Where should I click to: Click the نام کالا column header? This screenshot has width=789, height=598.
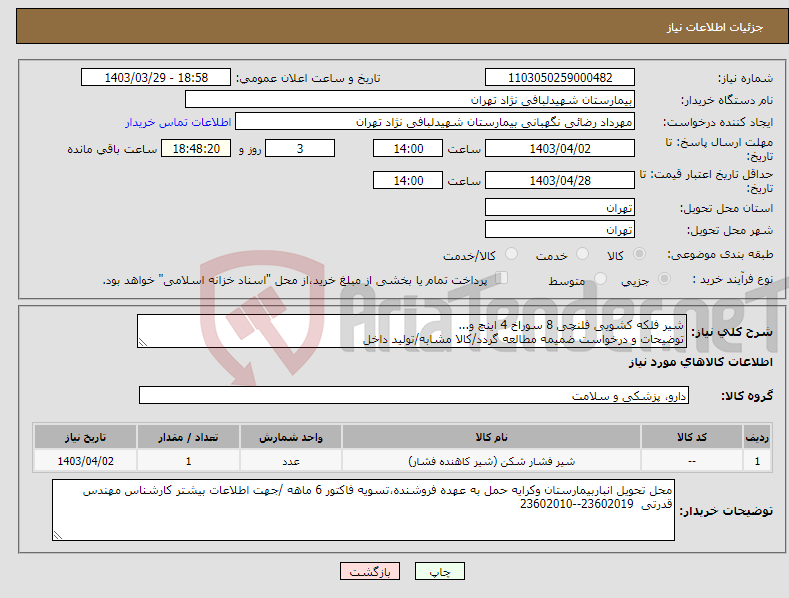point(491,437)
